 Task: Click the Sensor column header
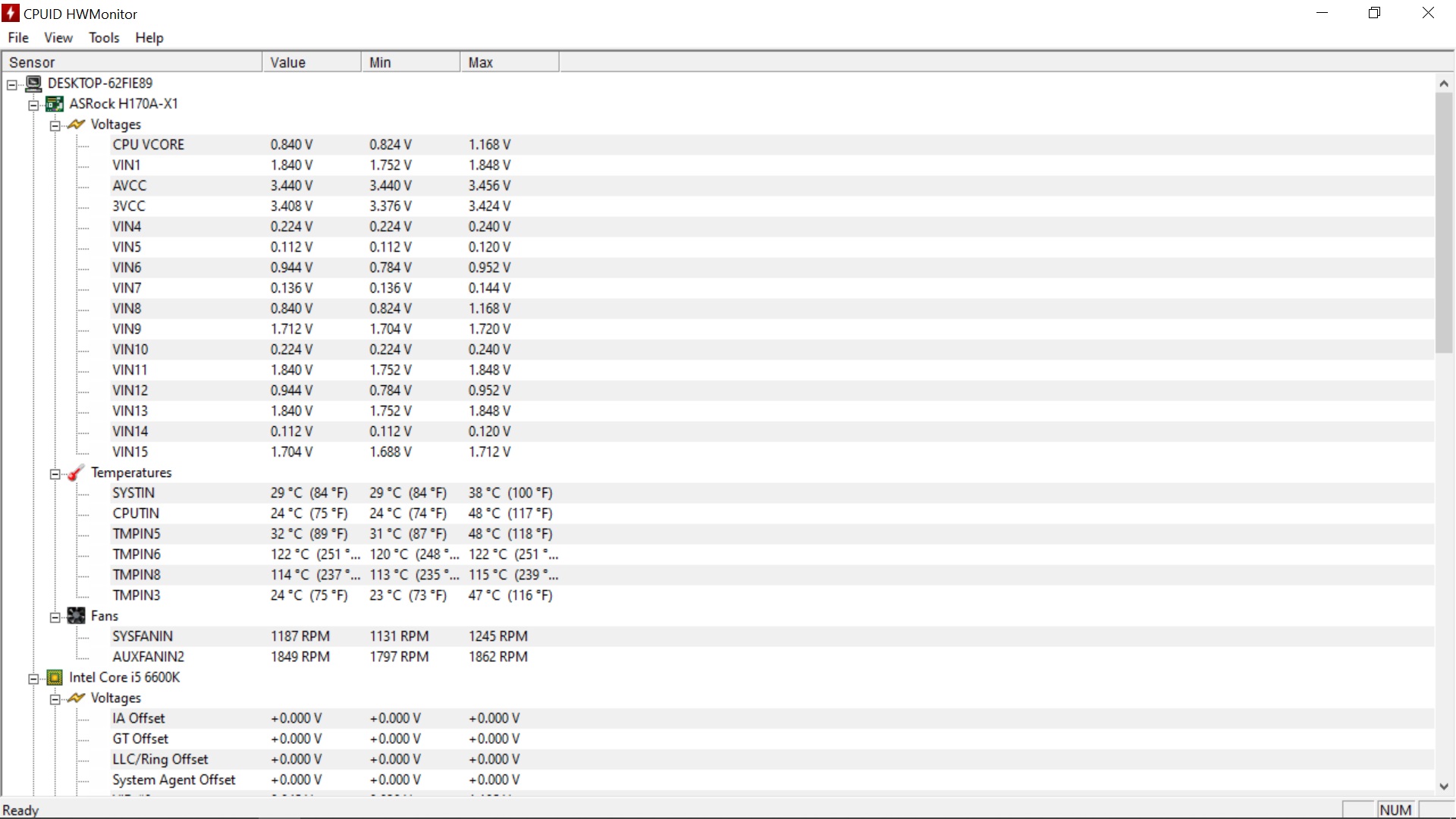(x=132, y=62)
